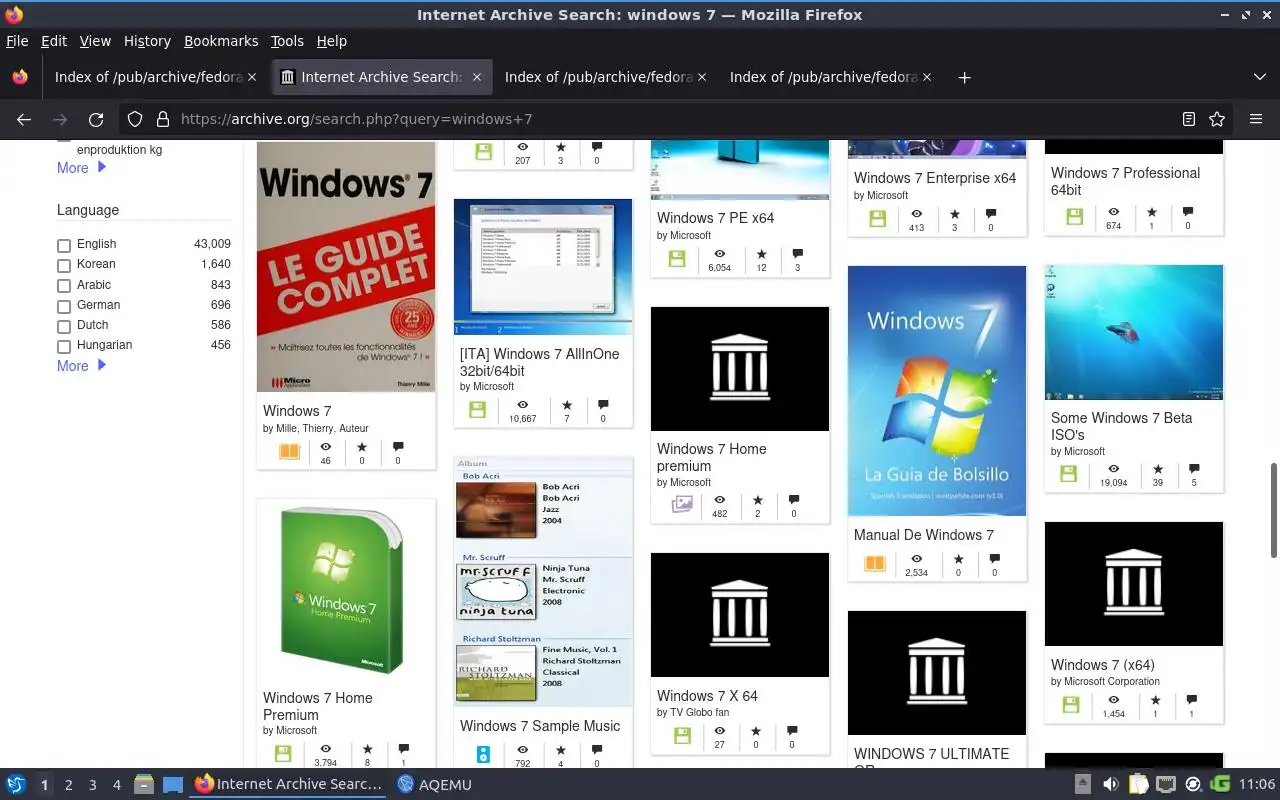Click the Manual De Windows 7 cover image

click(x=937, y=391)
